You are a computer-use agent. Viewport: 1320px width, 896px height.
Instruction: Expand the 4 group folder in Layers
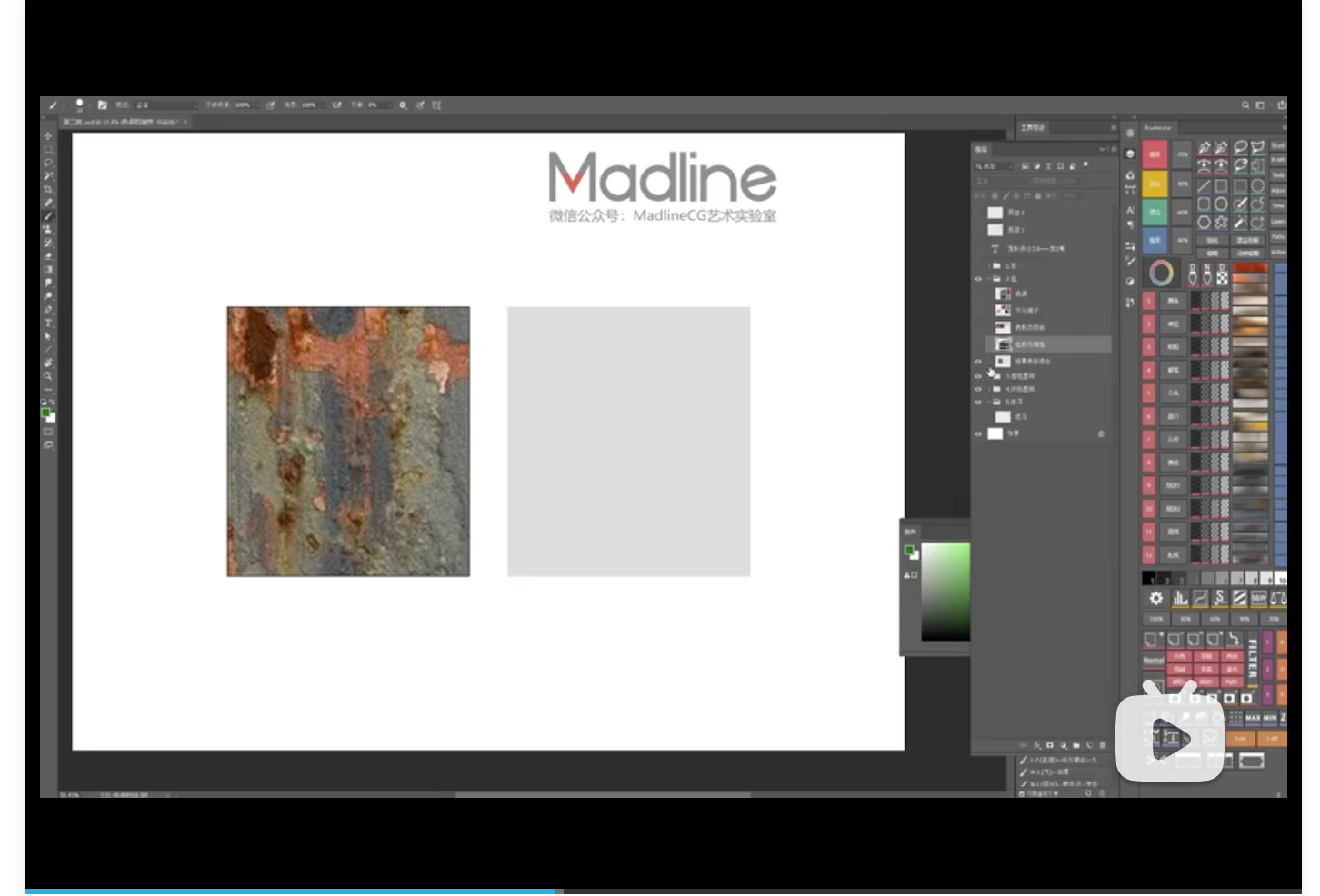click(x=989, y=389)
